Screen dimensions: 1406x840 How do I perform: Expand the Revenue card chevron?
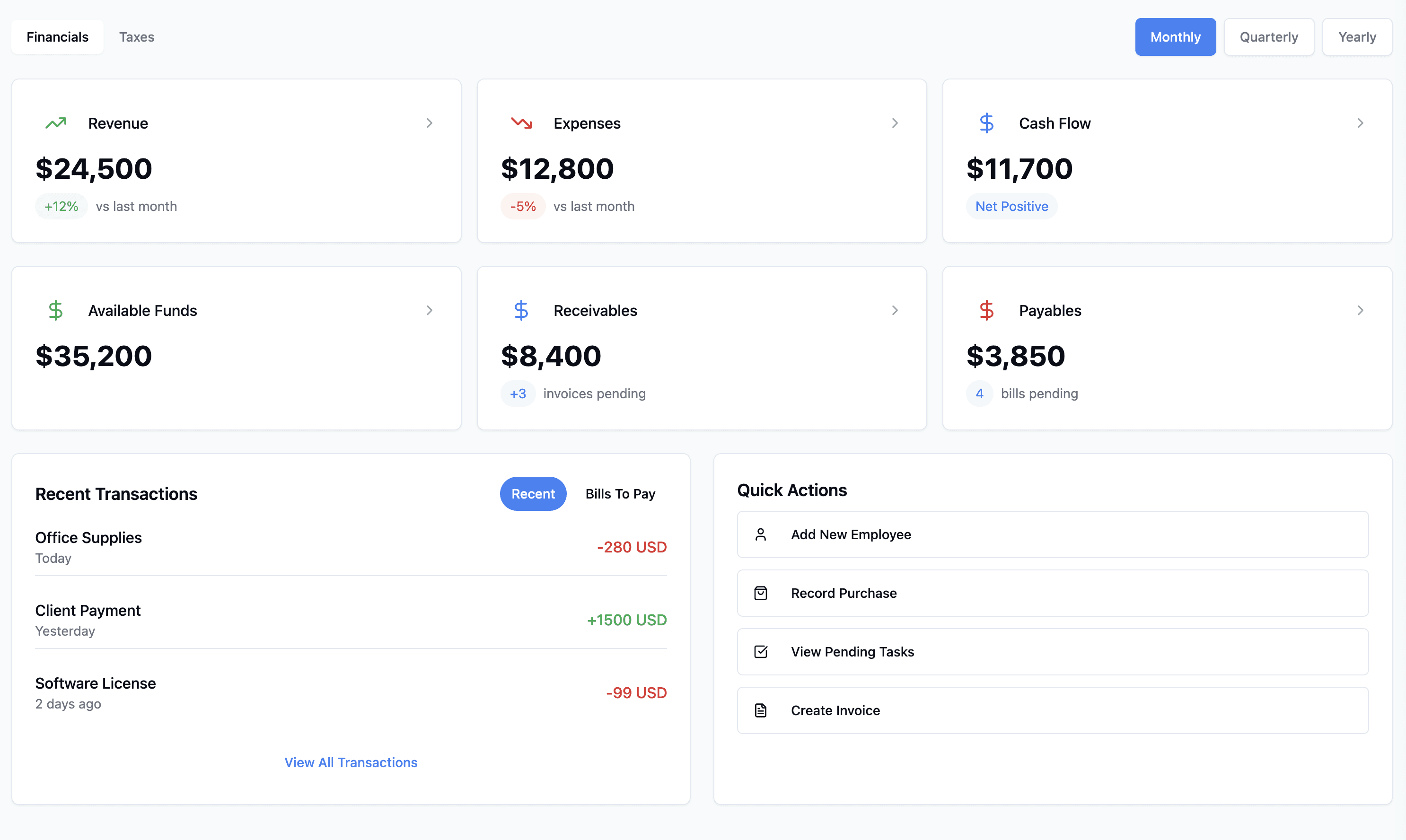point(430,123)
